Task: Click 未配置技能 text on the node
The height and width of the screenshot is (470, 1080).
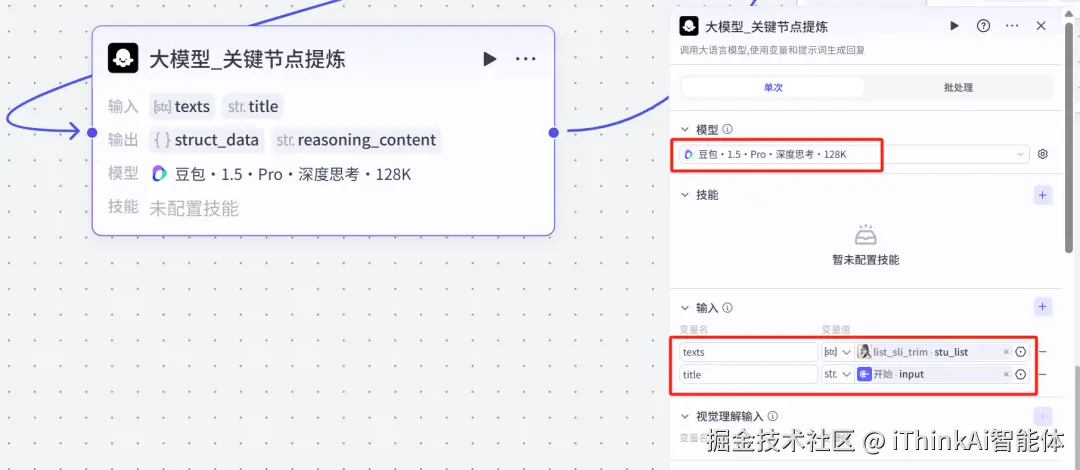Action: [194, 208]
